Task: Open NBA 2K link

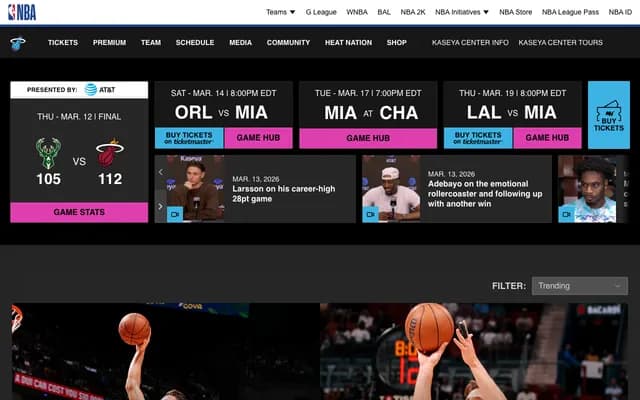Action: 413,12
